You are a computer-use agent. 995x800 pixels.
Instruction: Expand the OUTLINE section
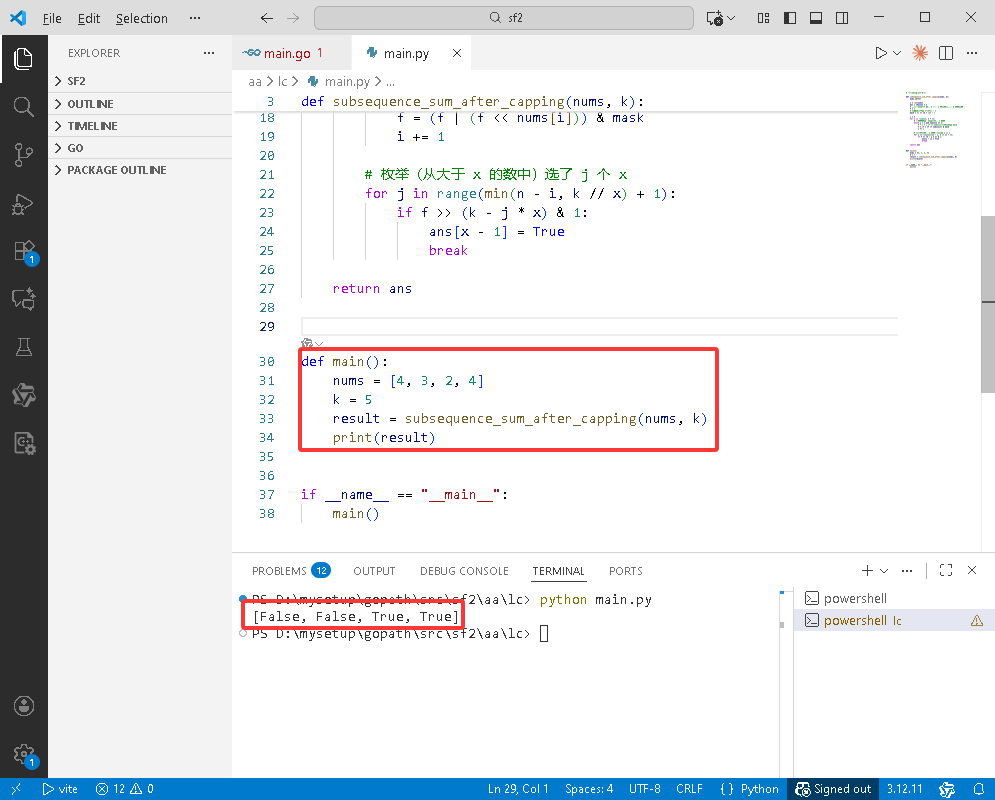tap(140, 103)
